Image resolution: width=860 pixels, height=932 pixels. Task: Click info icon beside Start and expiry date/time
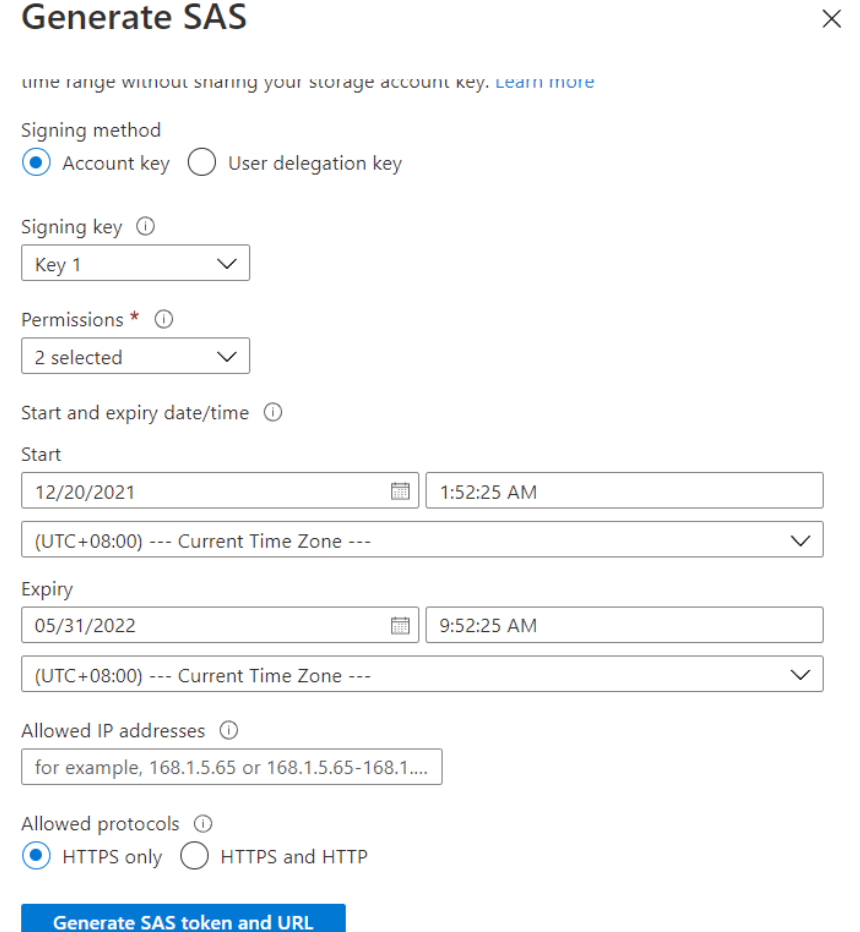[x=272, y=413]
